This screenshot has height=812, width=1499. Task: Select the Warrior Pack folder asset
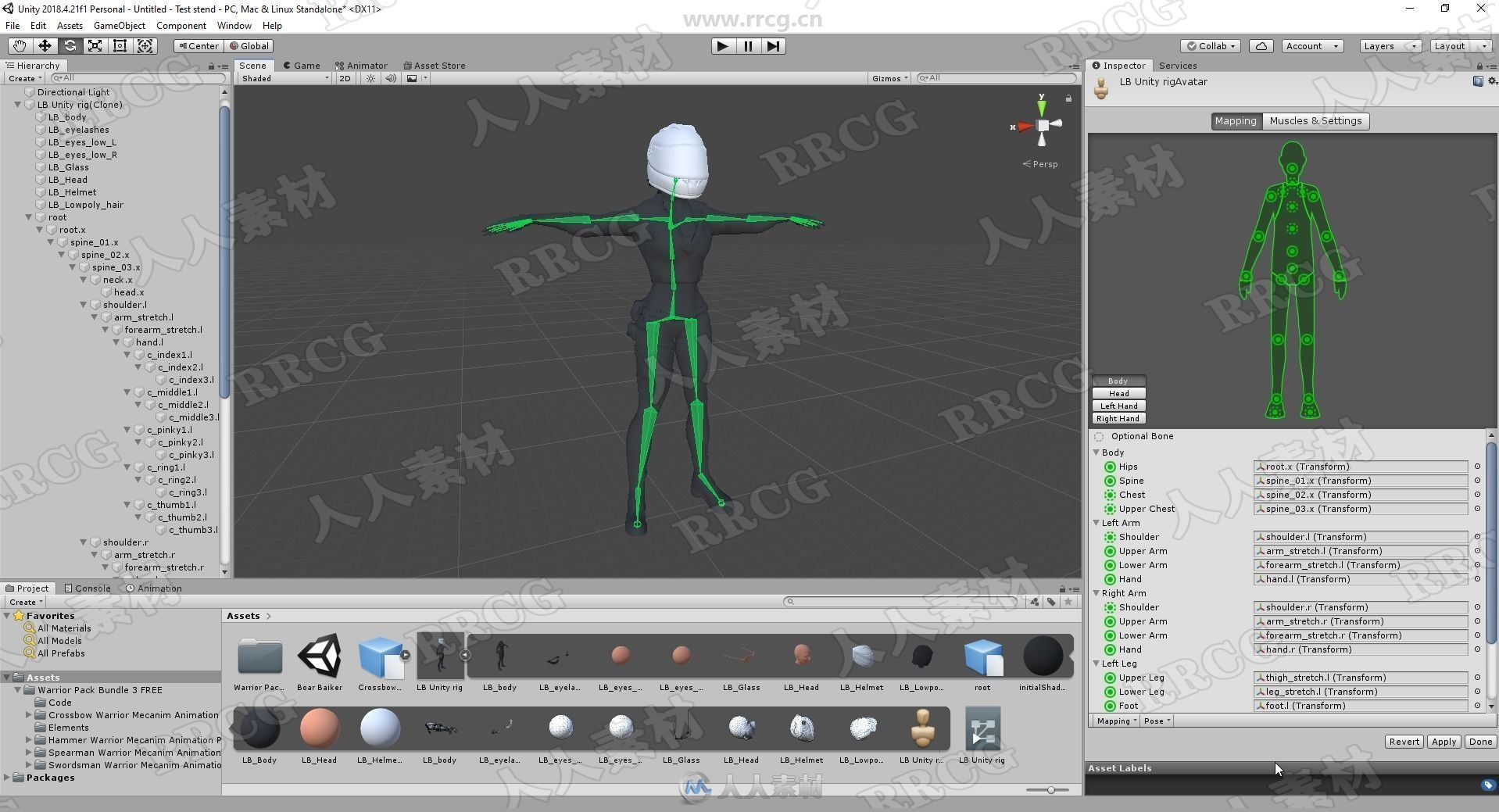(x=259, y=663)
